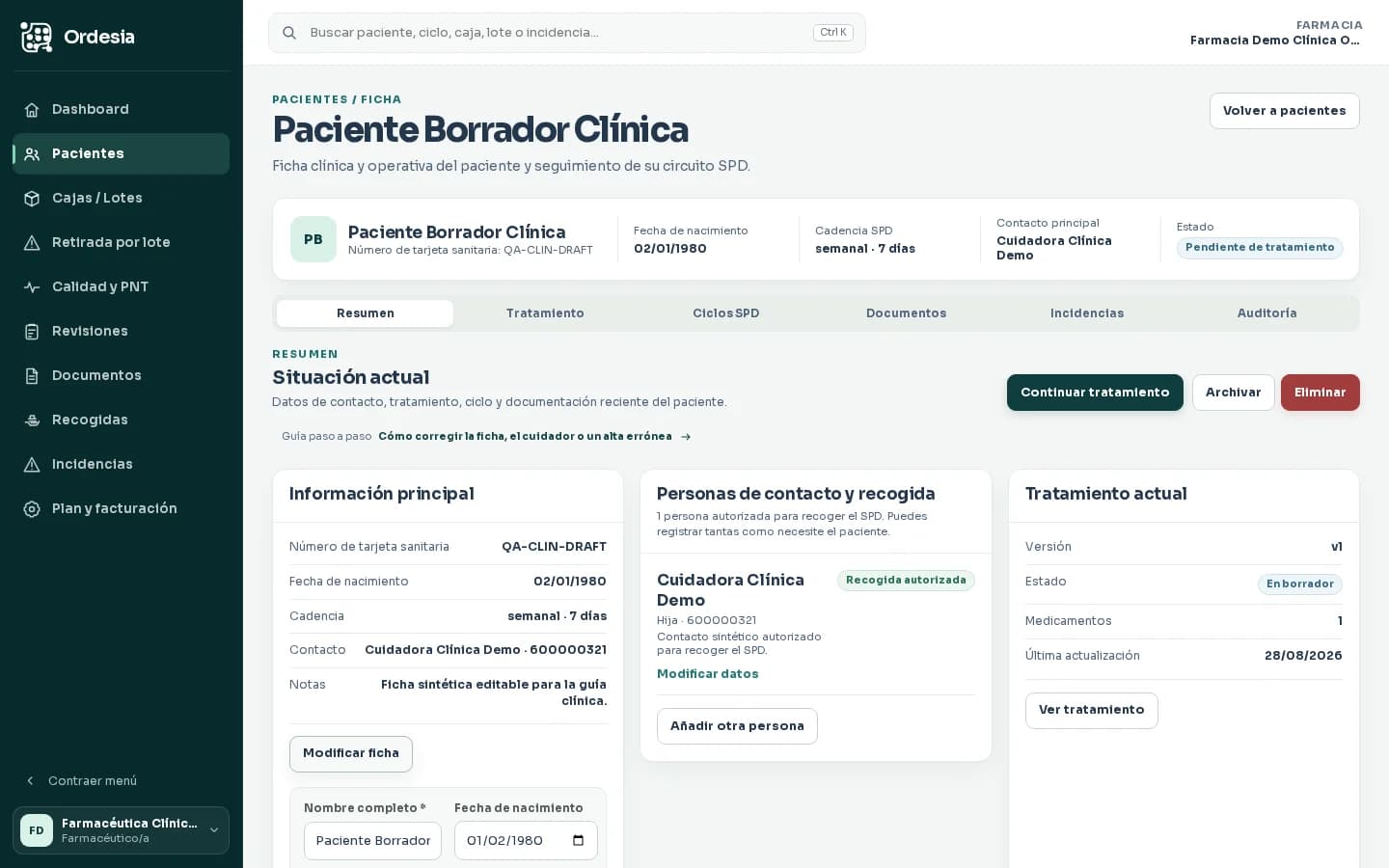Focus the patient search field
1389x868 pixels.
point(567,33)
